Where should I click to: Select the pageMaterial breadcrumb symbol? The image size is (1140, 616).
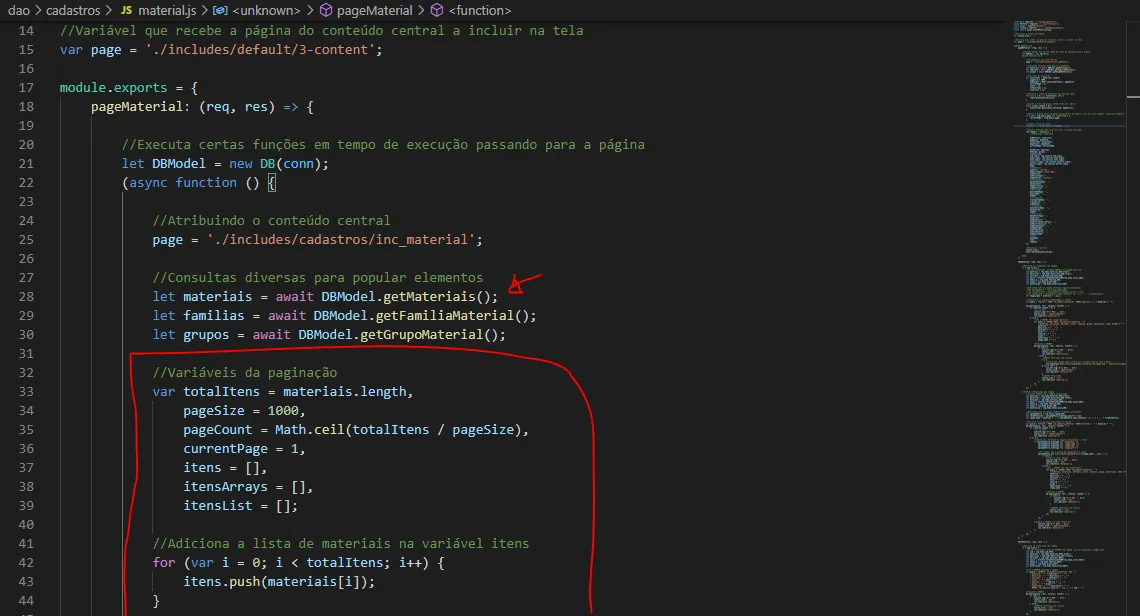(x=376, y=10)
